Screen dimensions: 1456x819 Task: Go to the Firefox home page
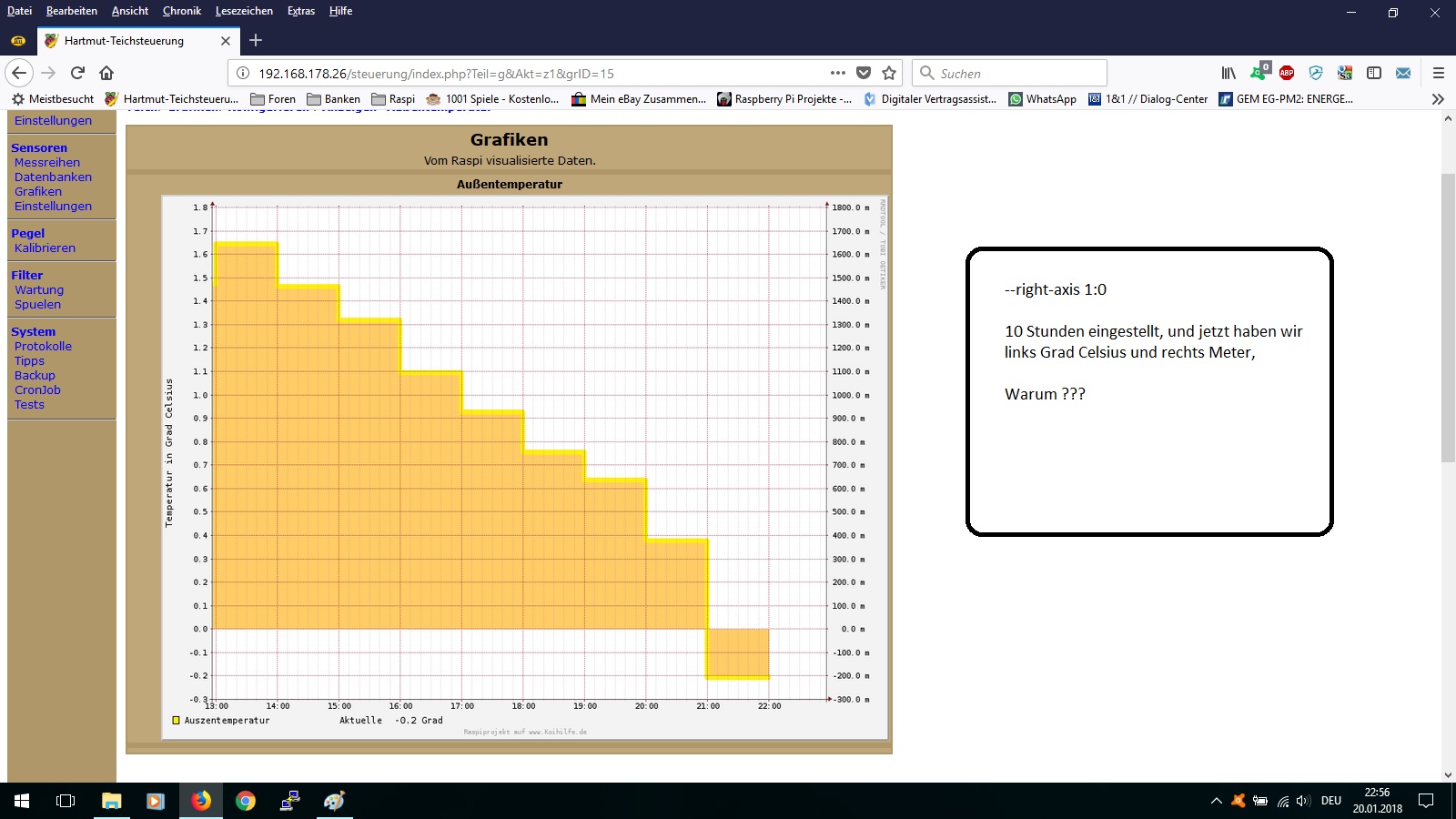[106, 73]
